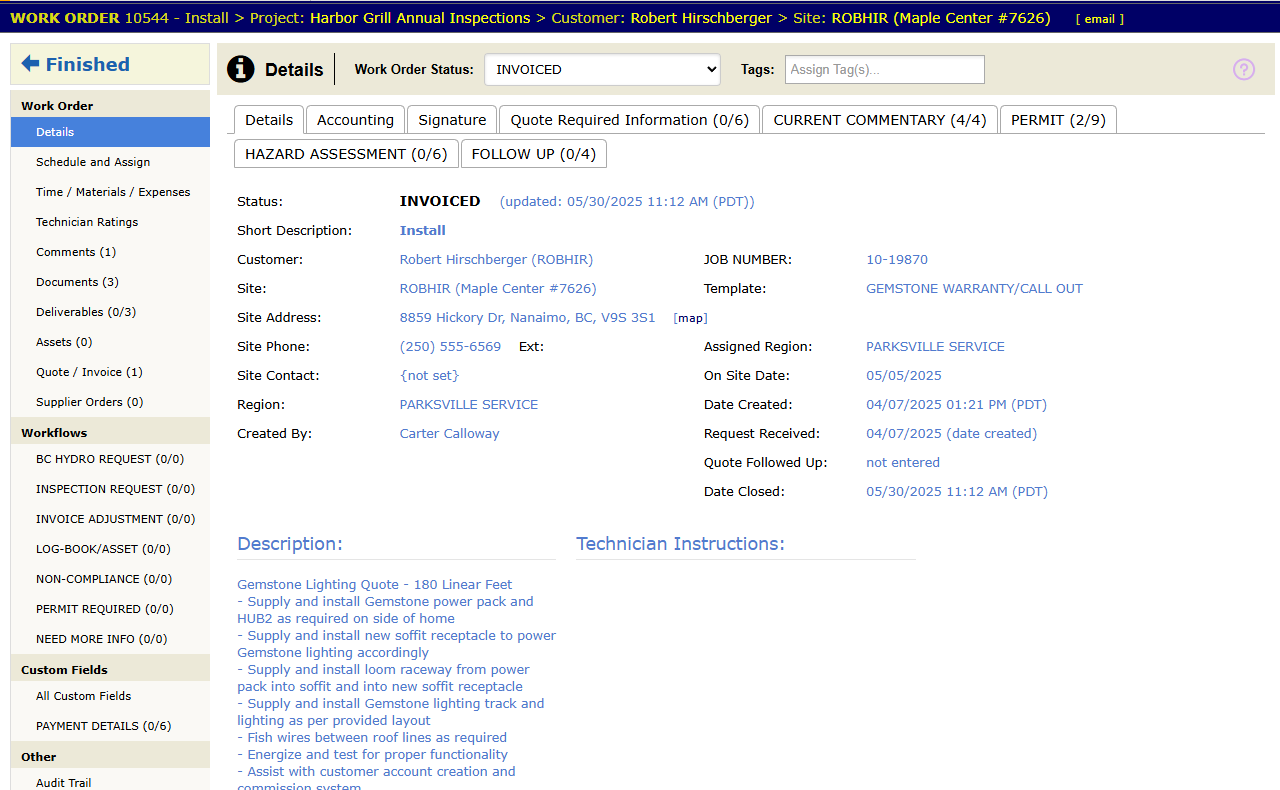Open the map link for site address
Viewport: 1280px width, 790px height.
690,318
